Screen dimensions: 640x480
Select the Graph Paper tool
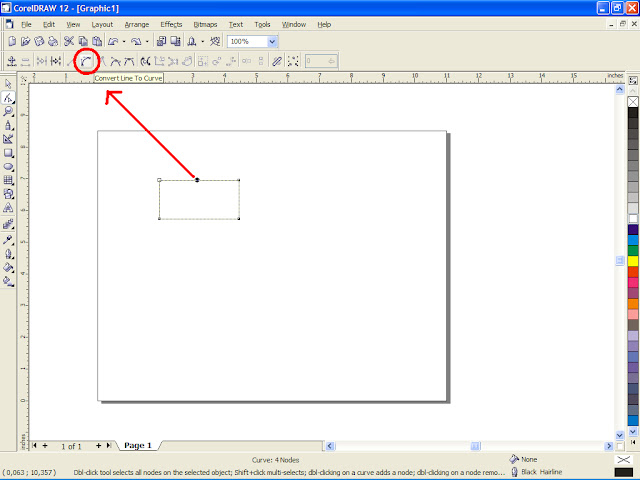pos(8,180)
